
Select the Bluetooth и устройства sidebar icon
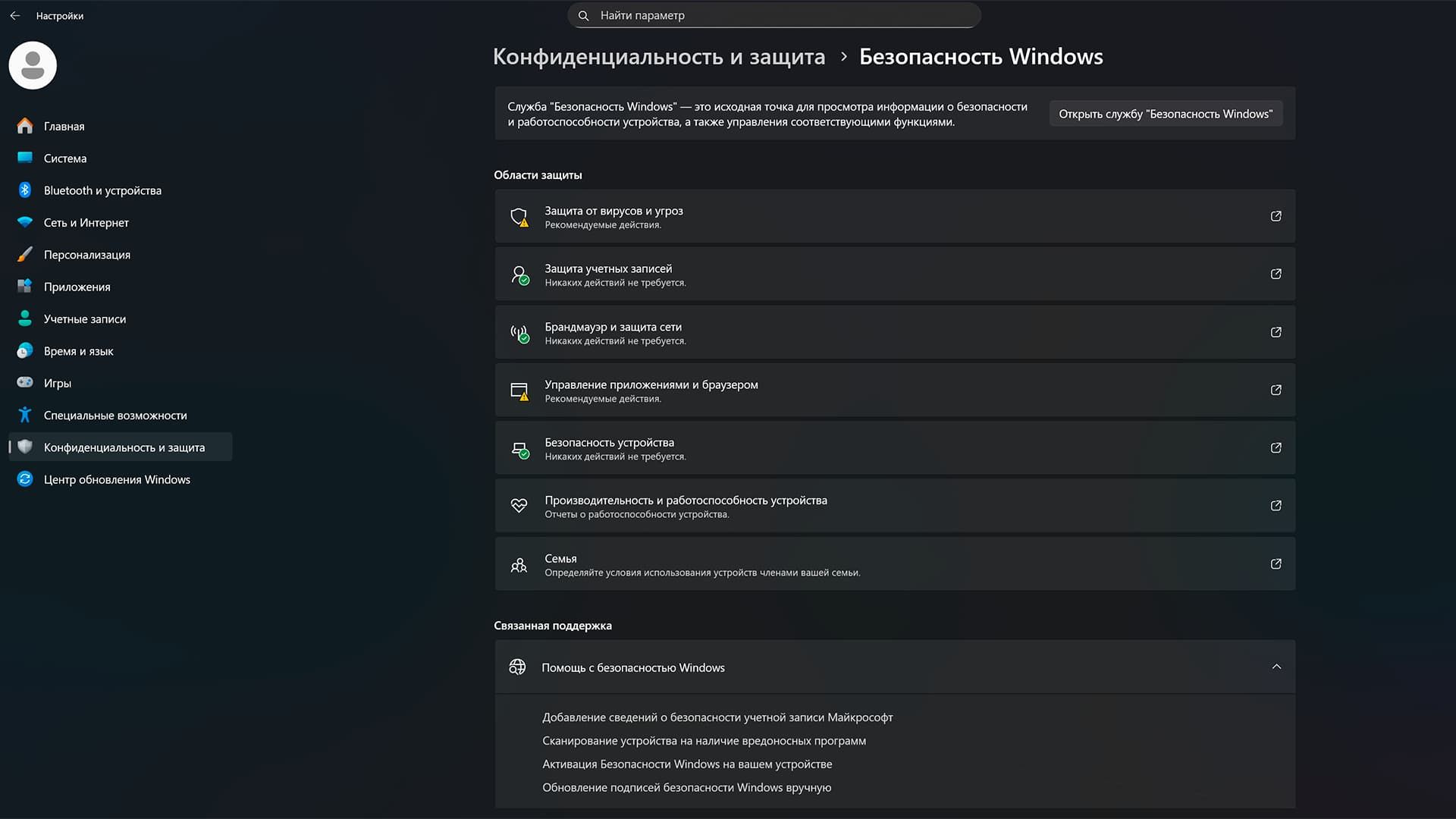tap(25, 190)
